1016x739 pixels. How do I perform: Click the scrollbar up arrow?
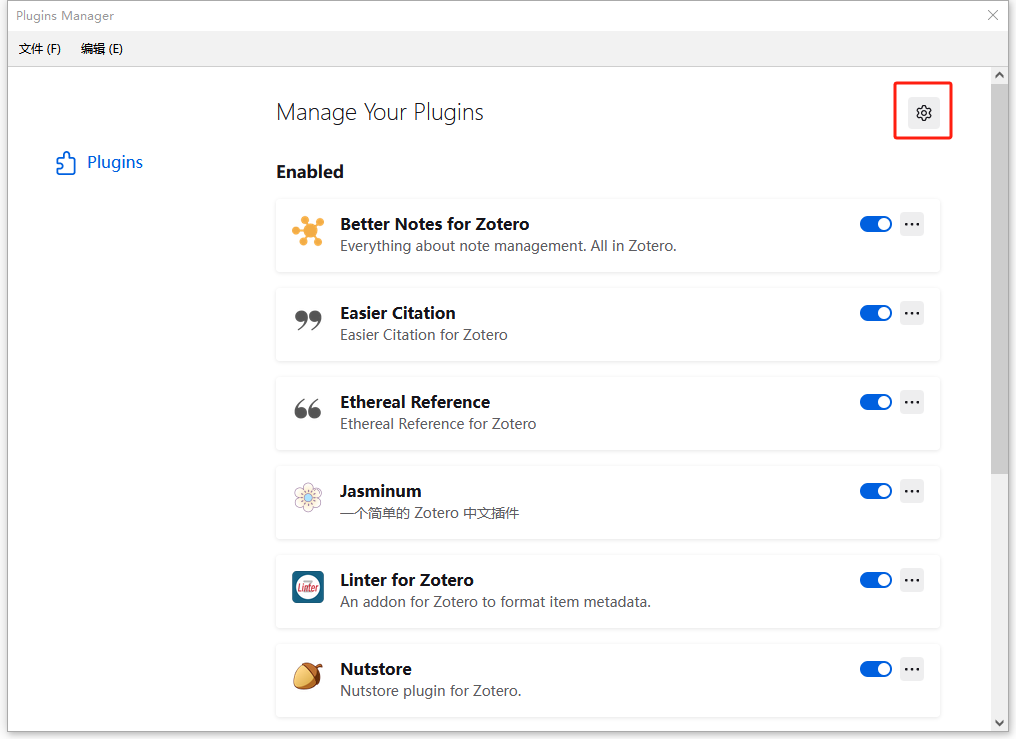[999, 75]
